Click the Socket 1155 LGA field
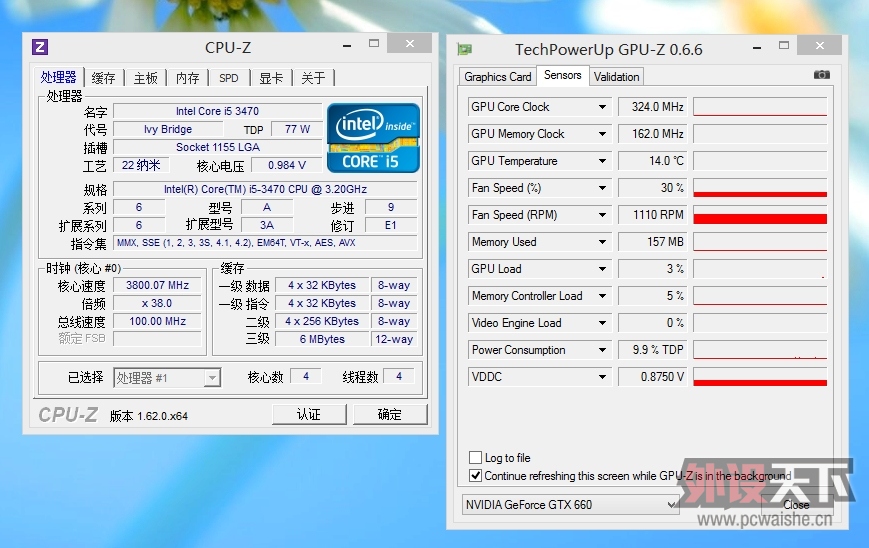 pyautogui.click(x=217, y=147)
